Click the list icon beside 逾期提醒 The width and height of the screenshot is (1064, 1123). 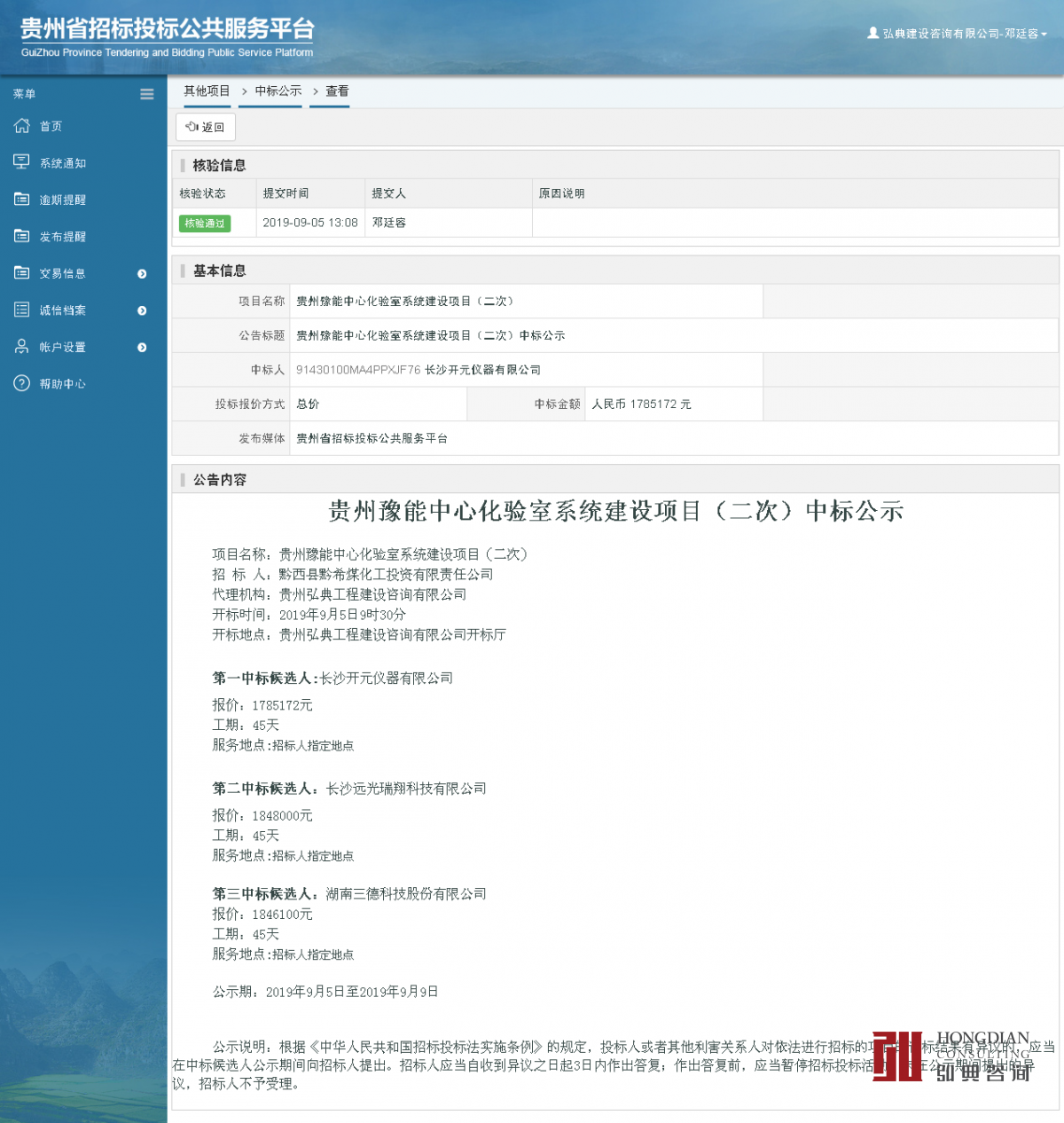click(22, 200)
